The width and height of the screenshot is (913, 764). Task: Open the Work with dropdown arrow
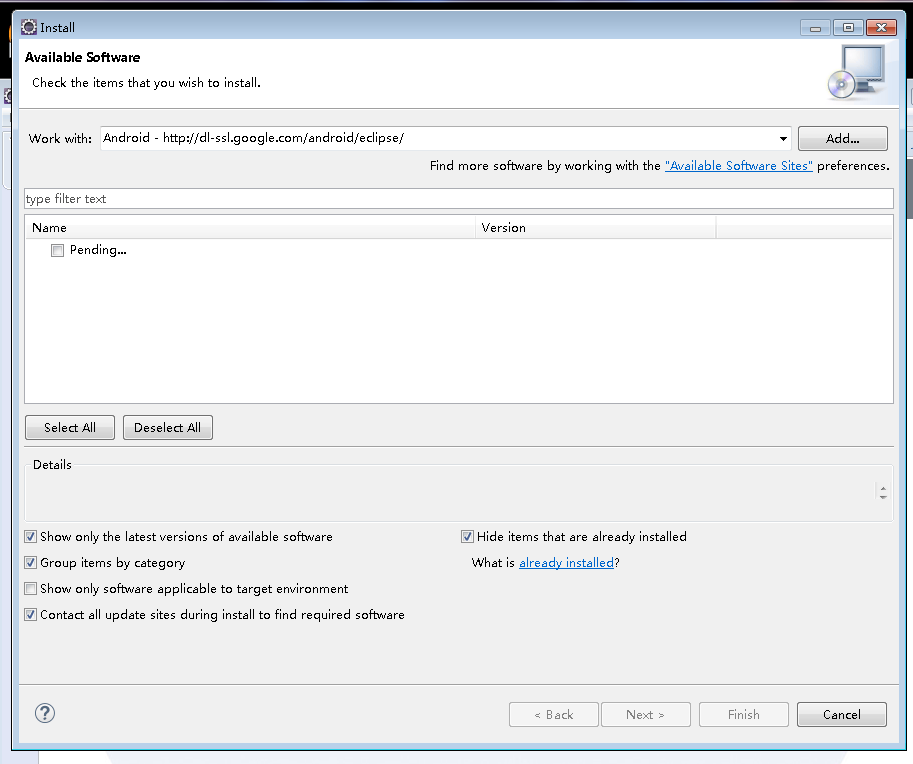(x=783, y=139)
